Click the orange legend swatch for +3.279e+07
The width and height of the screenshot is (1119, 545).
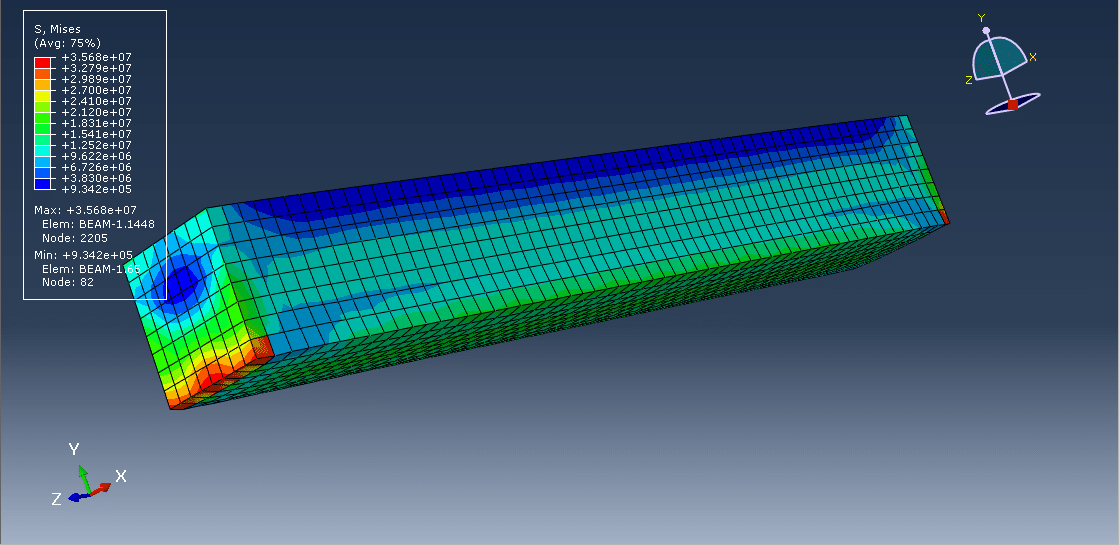[x=42, y=73]
